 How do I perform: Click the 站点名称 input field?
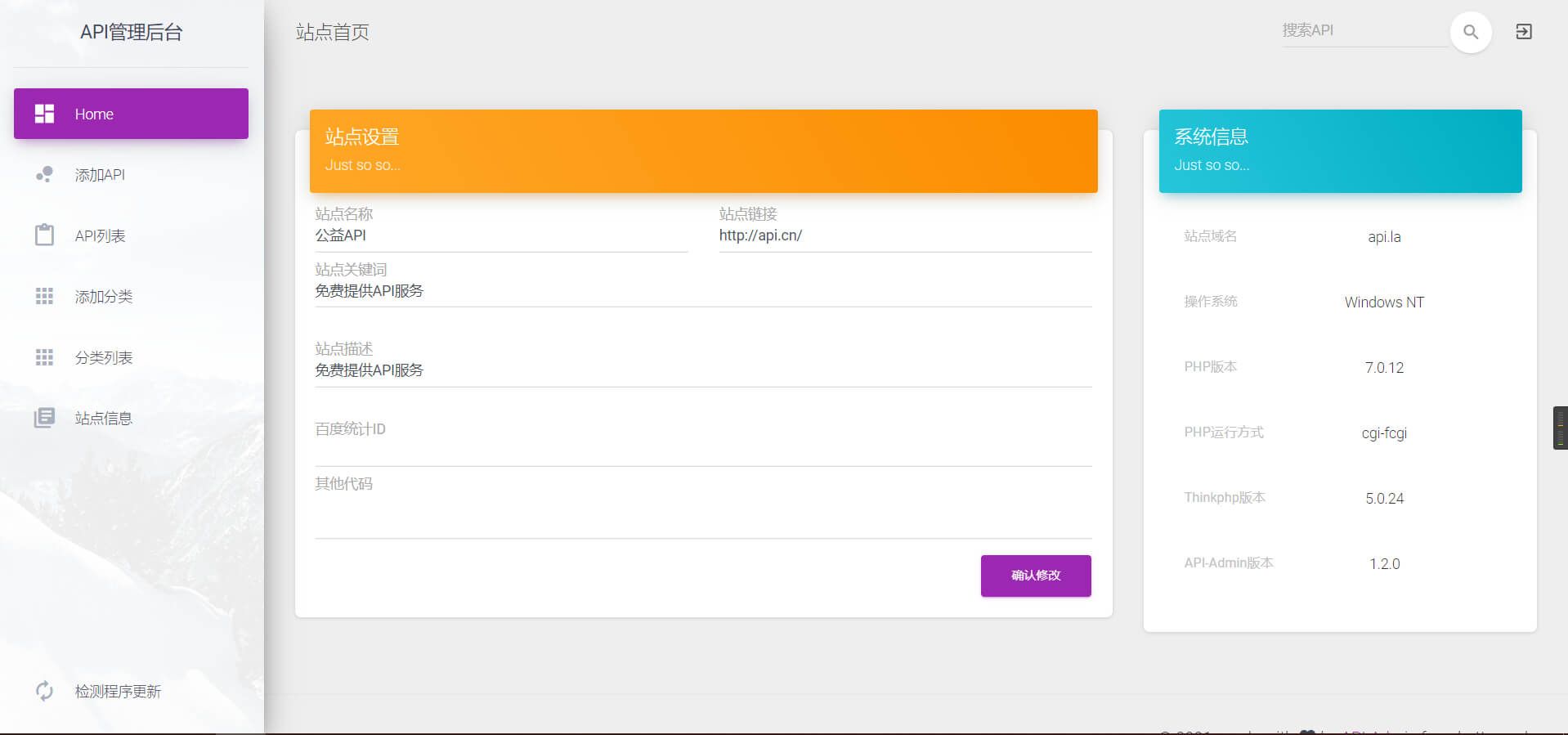pos(500,235)
